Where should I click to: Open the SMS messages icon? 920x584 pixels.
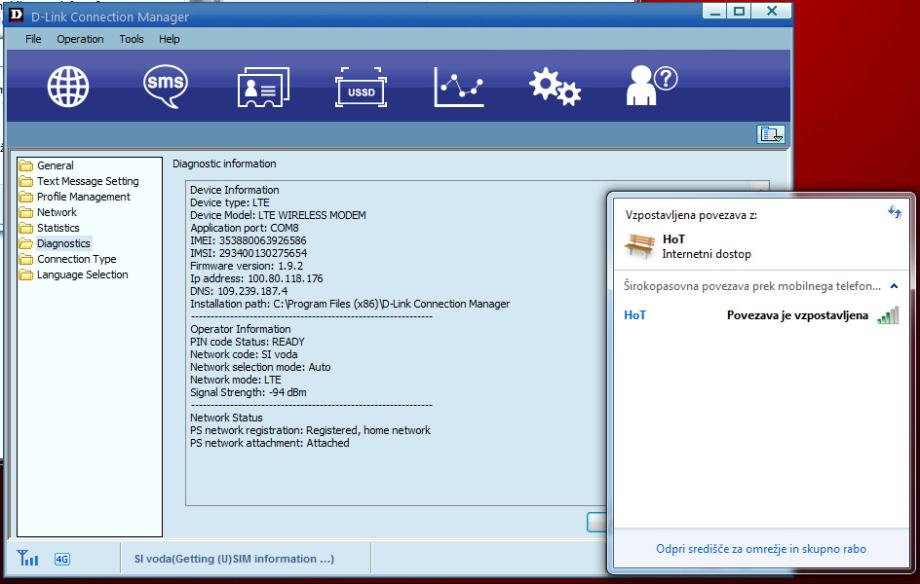pos(165,88)
